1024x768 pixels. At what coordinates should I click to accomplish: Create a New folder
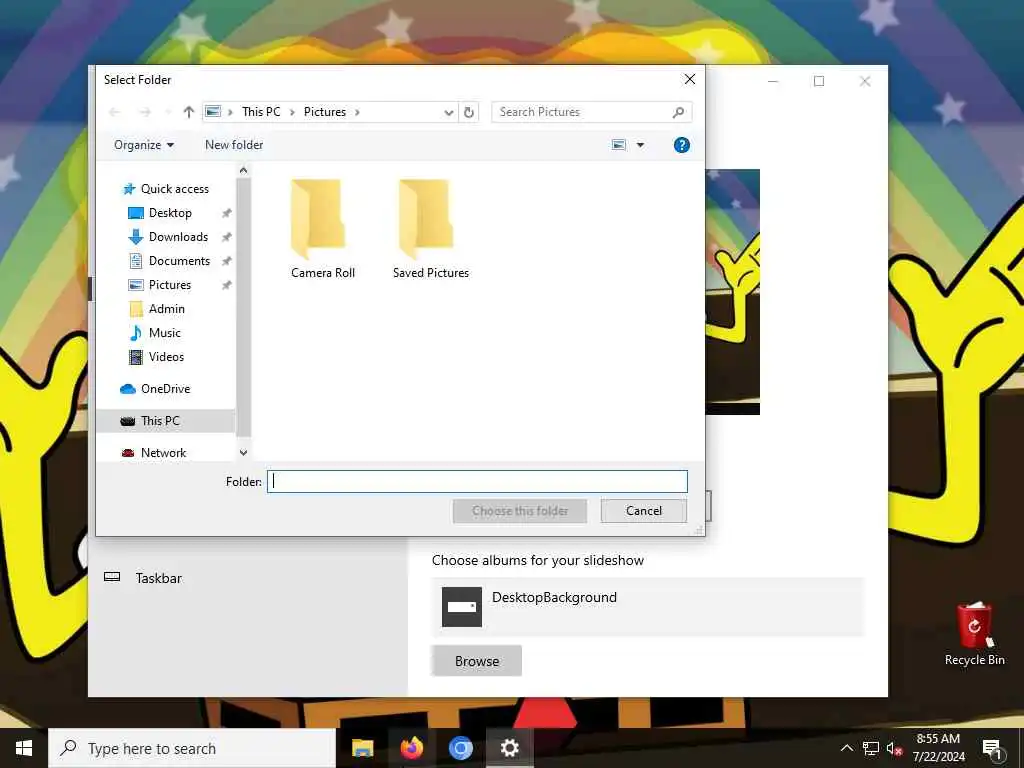pos(234,145)
